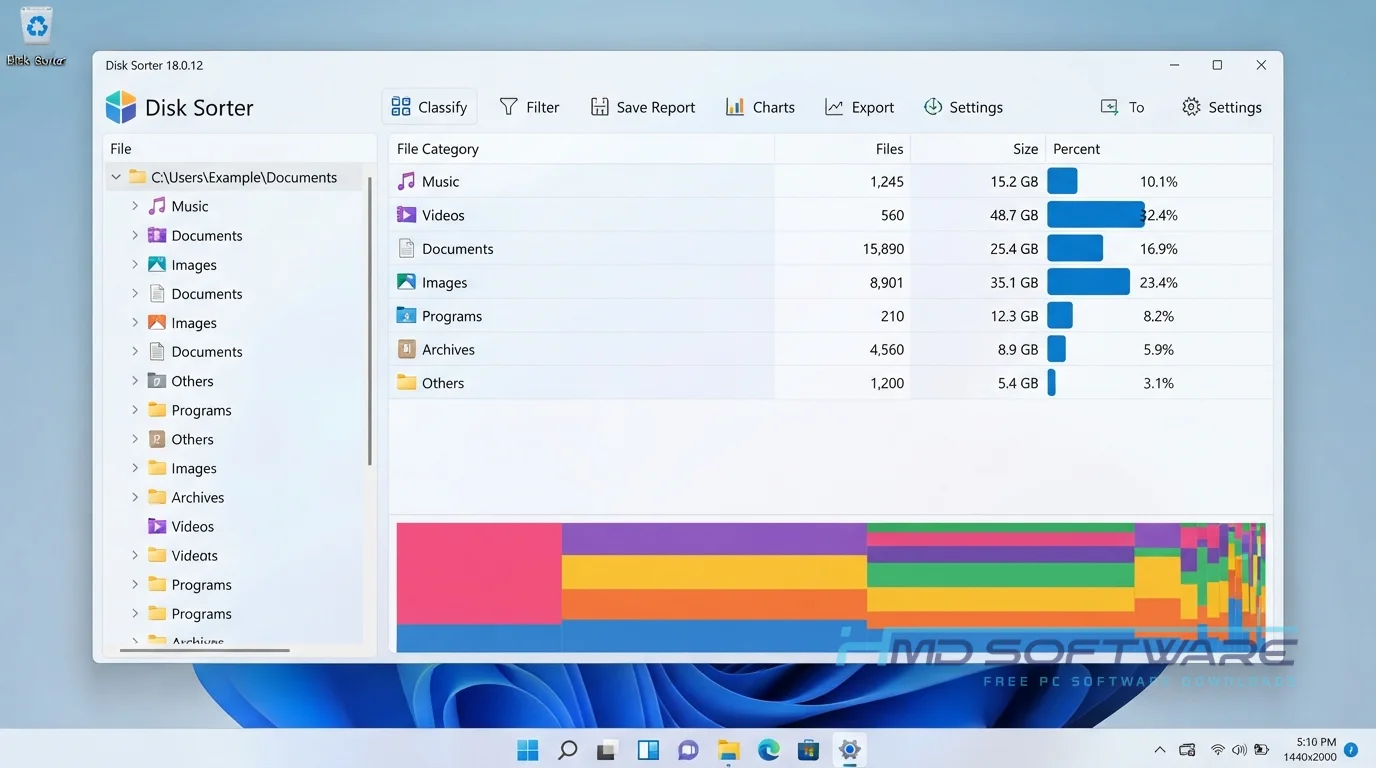Click the volume icon in the system tray

pos(1239,750)
